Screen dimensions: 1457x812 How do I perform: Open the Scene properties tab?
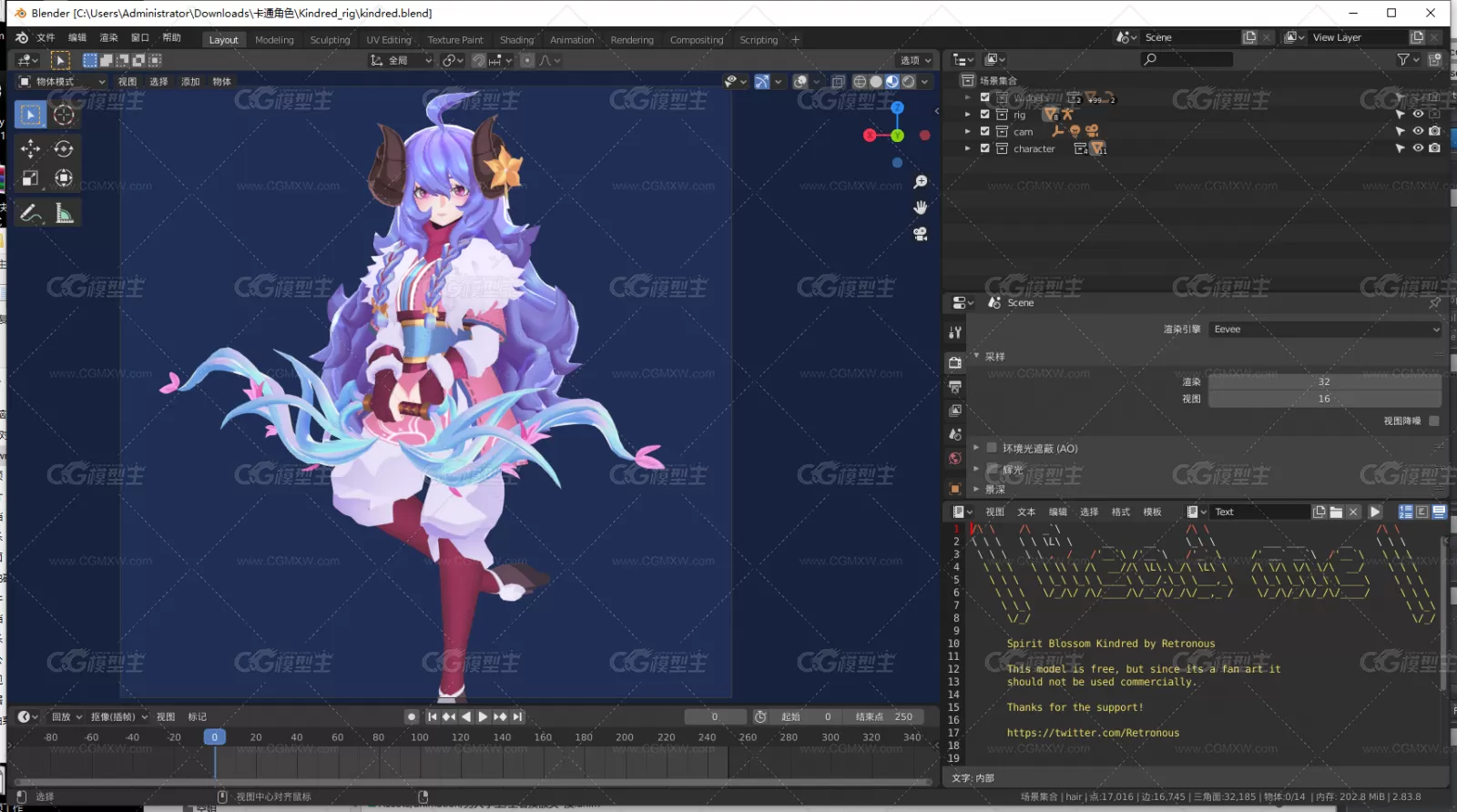(x=955, y=434)
